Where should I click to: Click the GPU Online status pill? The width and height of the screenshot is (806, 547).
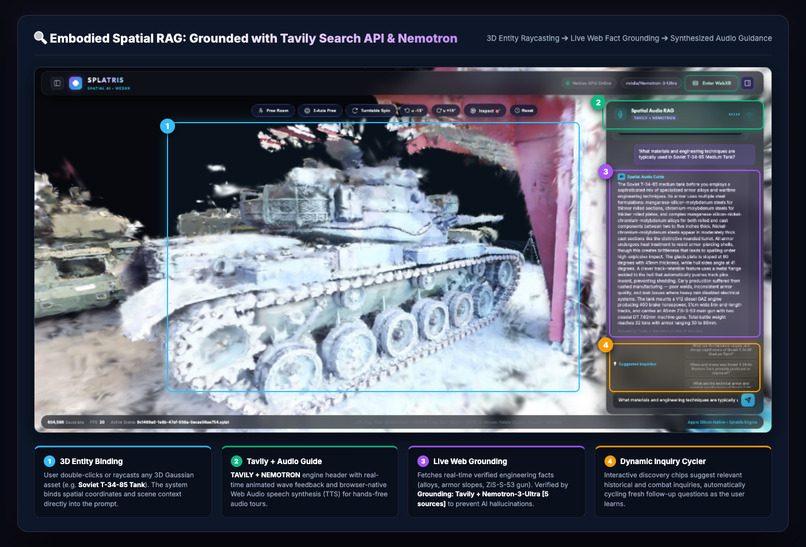point(589,83)
